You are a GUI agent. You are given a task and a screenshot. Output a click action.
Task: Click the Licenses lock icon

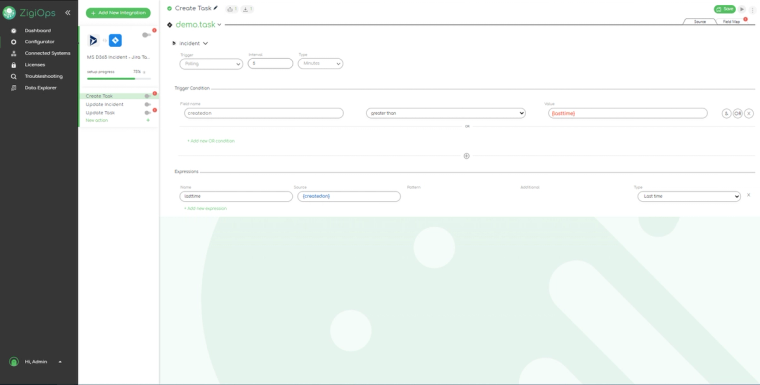click(x=14, y=65)
